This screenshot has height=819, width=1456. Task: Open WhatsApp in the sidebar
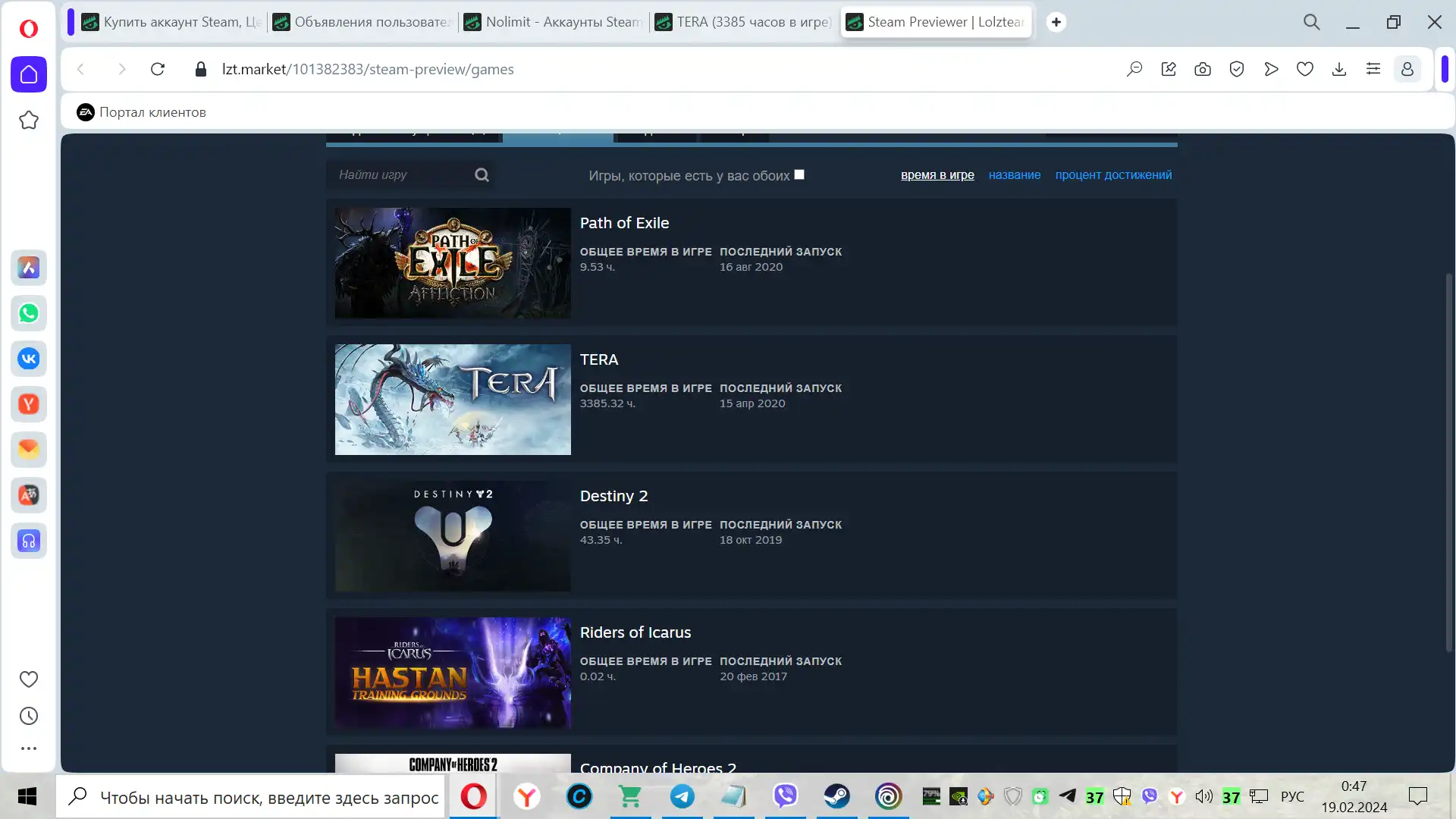pos(29,313)
